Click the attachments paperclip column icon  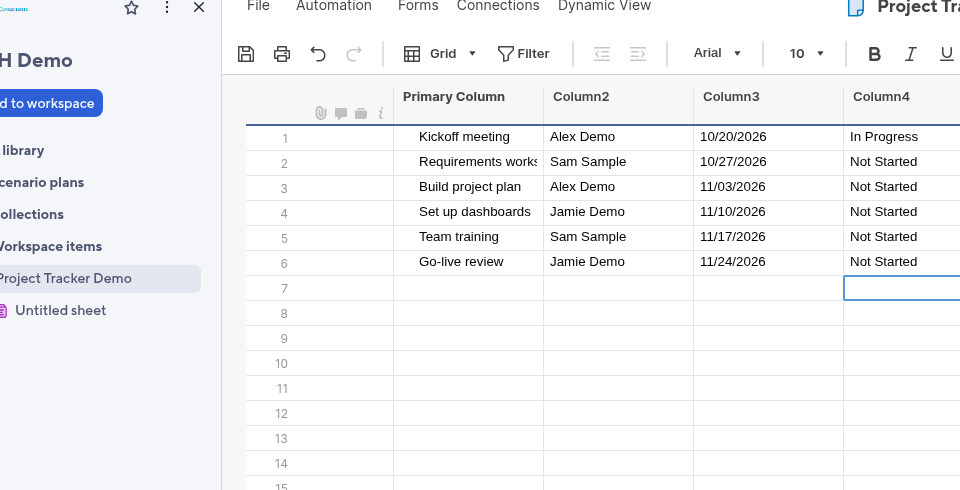coord(321,113)
